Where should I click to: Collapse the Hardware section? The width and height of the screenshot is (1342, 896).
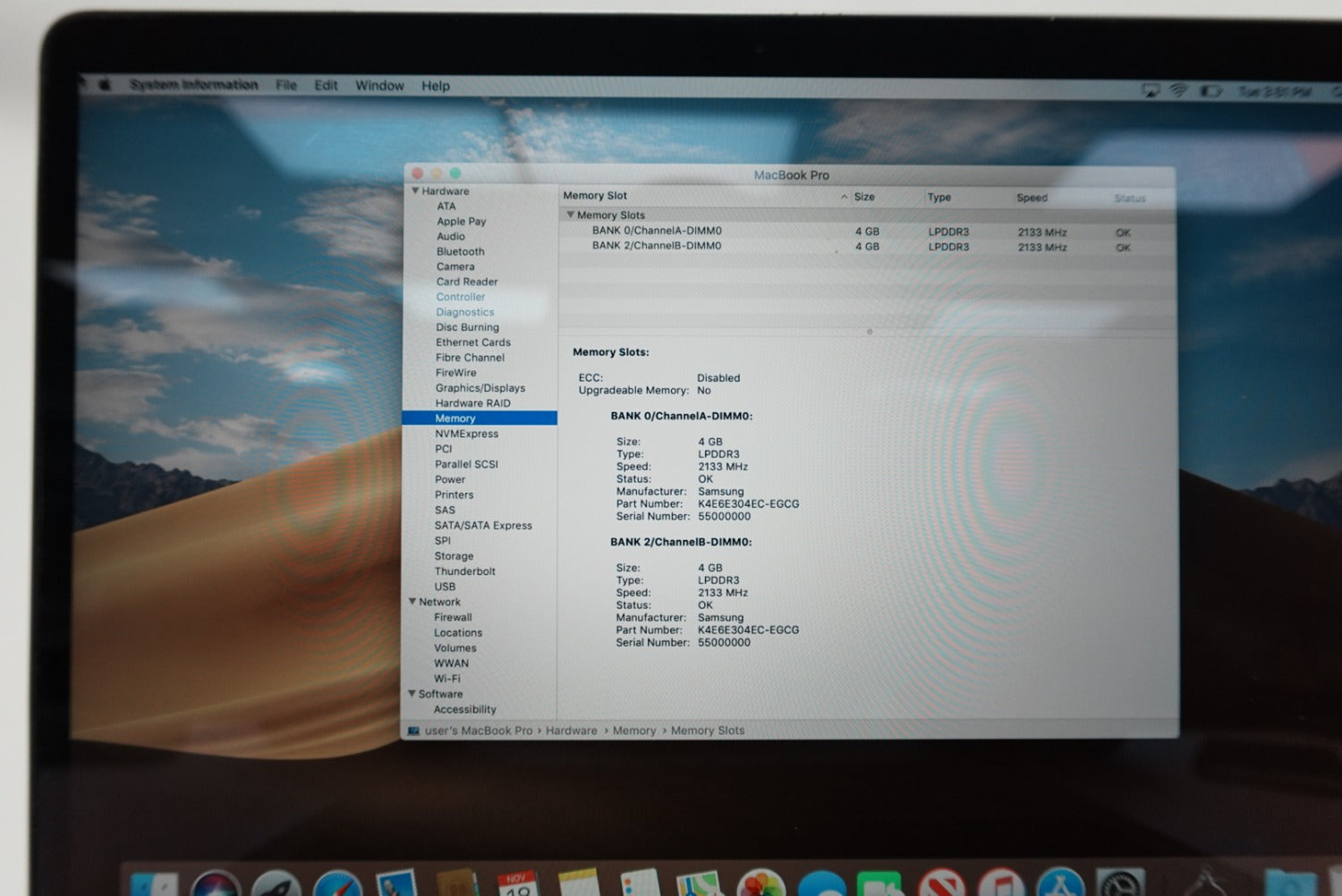[x=415, y=191]
